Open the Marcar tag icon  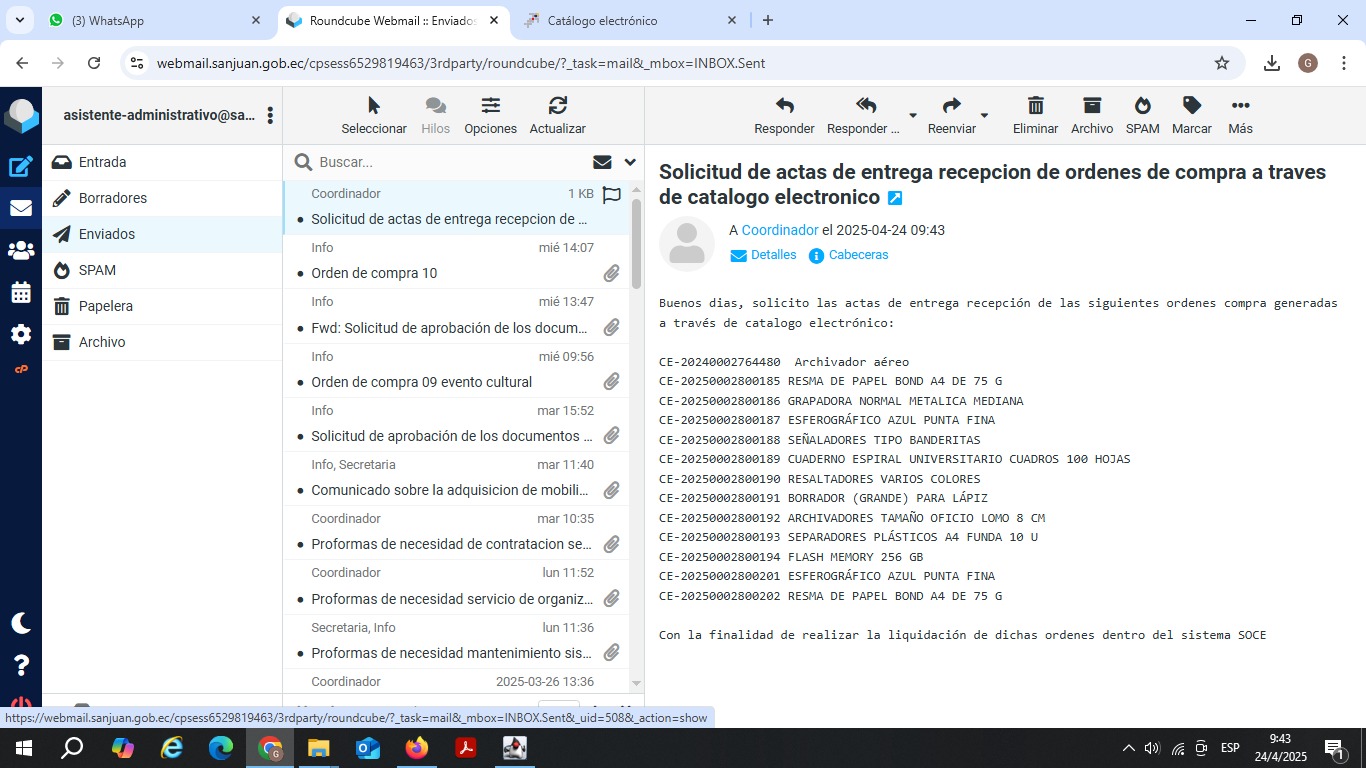(1191, 106)
